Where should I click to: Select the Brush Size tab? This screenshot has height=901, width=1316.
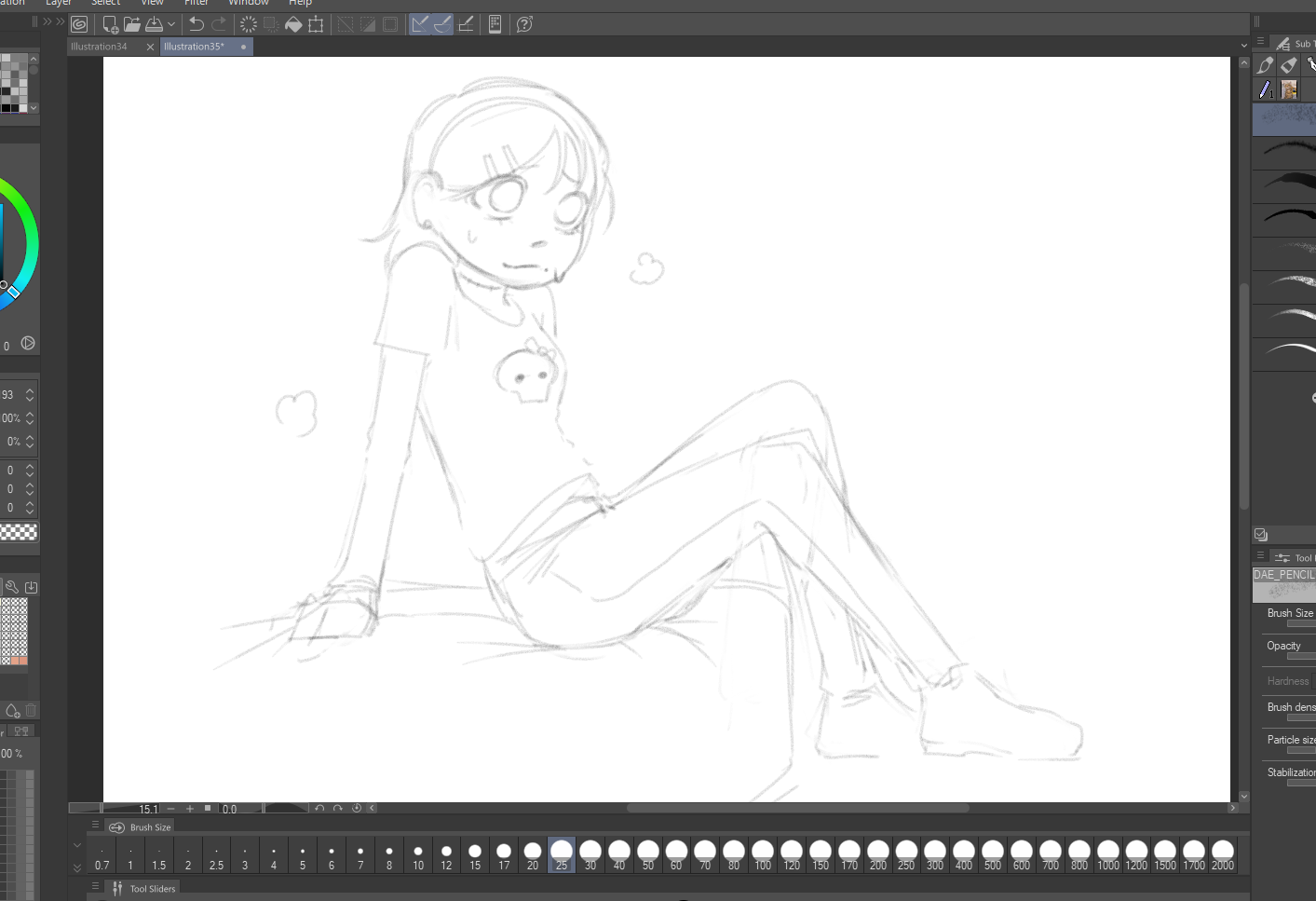click(141, 827)
